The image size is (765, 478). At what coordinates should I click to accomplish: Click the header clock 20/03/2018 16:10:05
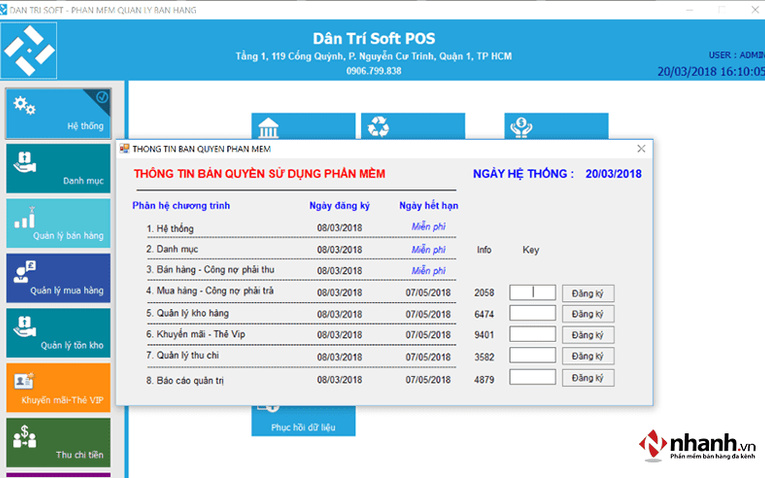pyautogui.click(x=711, y=72)
